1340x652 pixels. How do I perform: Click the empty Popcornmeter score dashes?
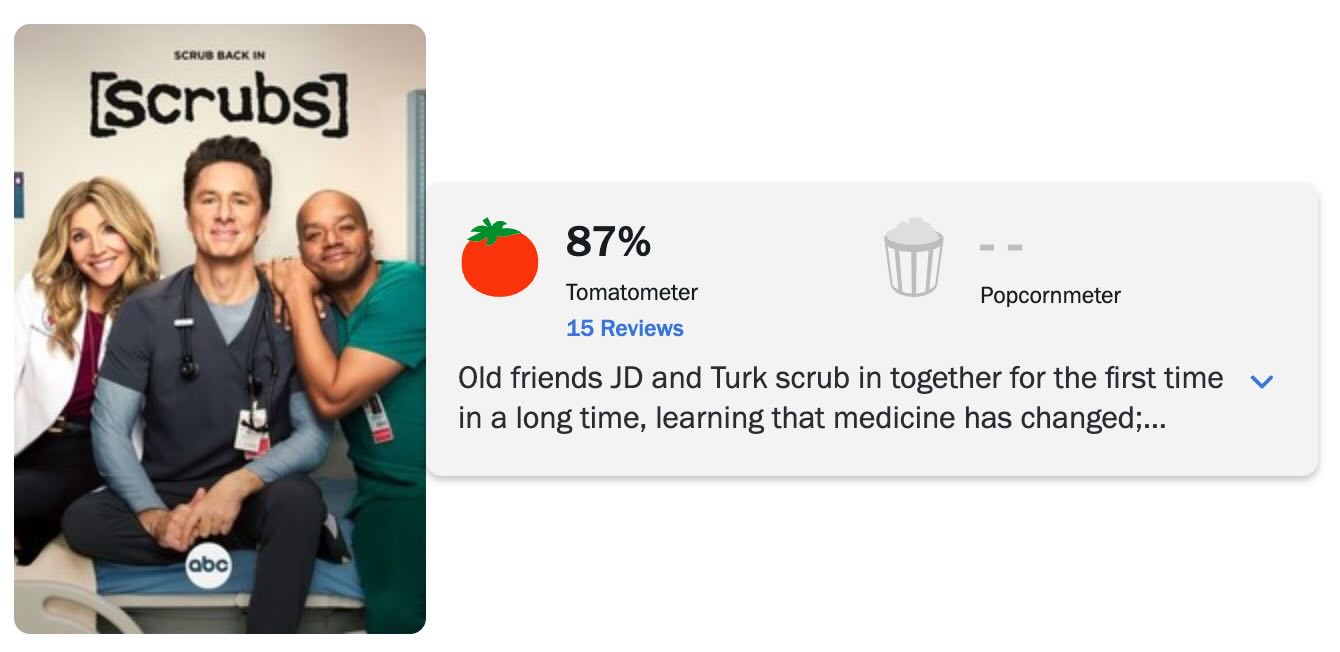pos(1000,246)
